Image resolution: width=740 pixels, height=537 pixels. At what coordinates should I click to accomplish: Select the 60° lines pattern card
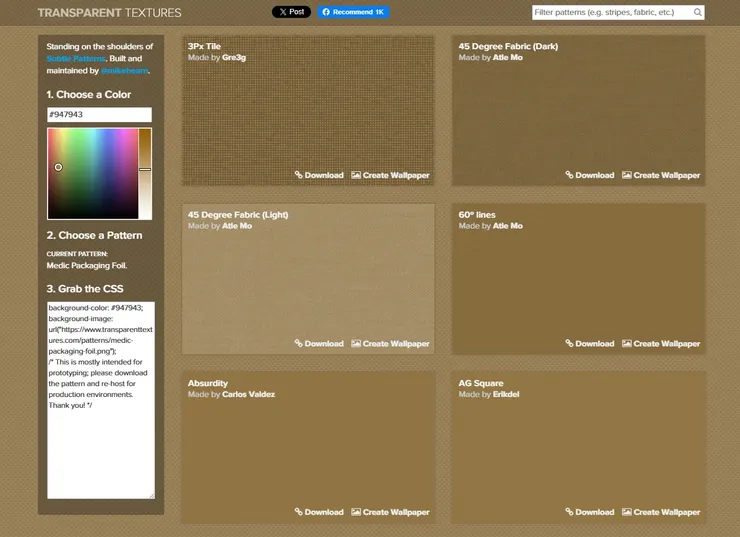pos(579,279)
